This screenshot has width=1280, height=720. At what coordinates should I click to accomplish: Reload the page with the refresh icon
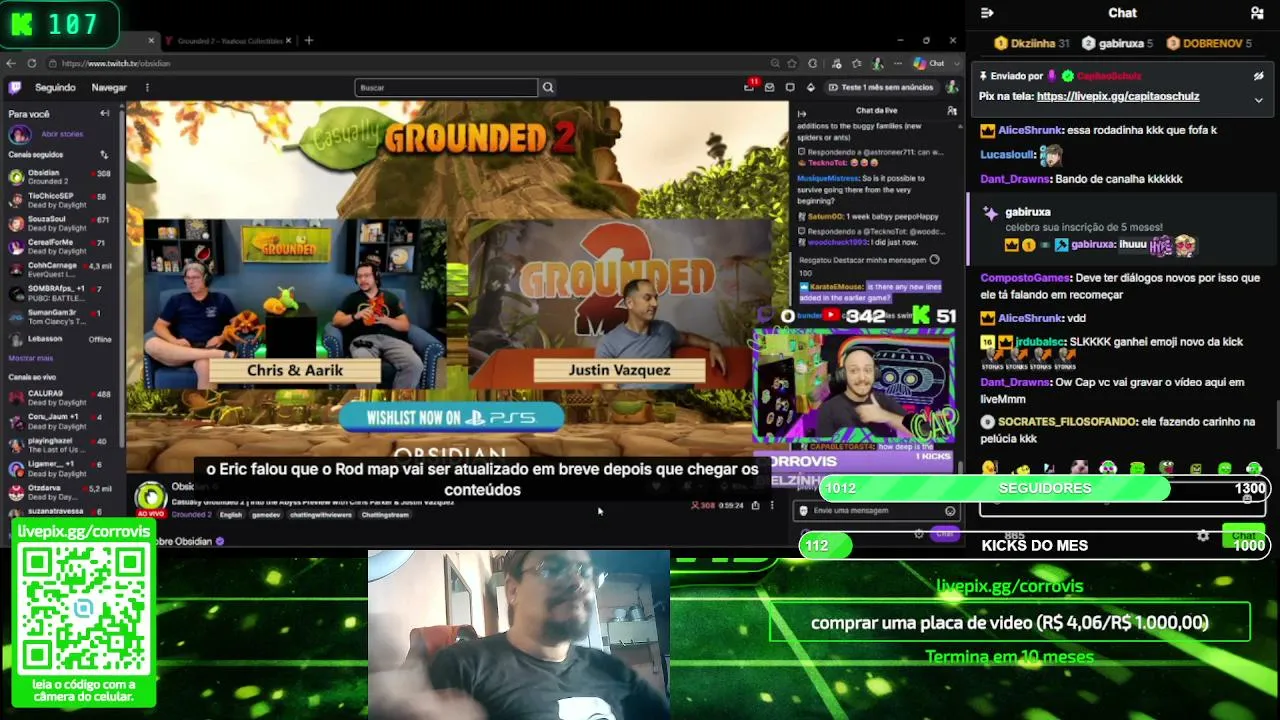coord(31,63)
